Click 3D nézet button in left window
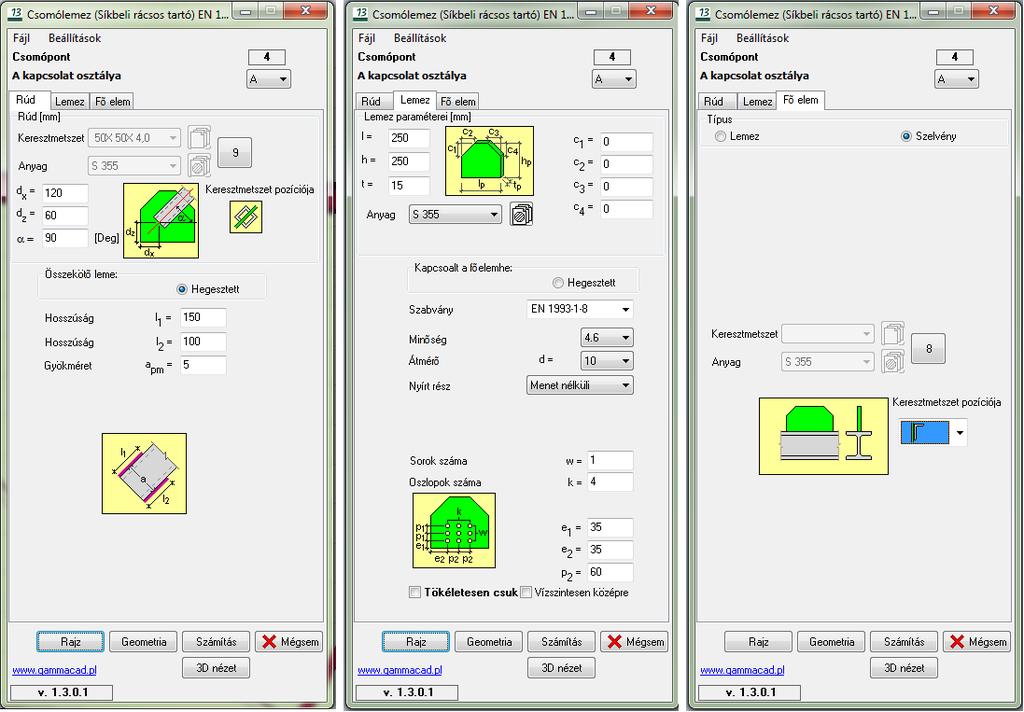 click(216, 668)
